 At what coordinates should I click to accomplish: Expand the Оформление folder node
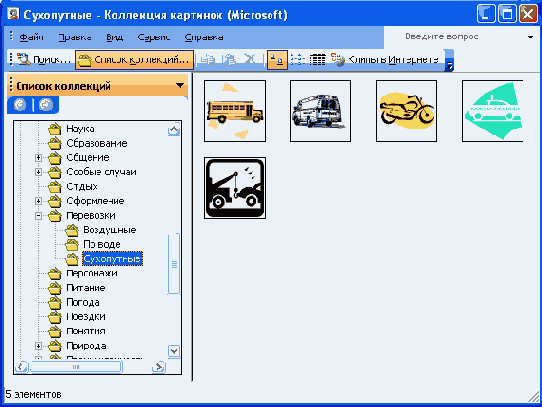38,201
